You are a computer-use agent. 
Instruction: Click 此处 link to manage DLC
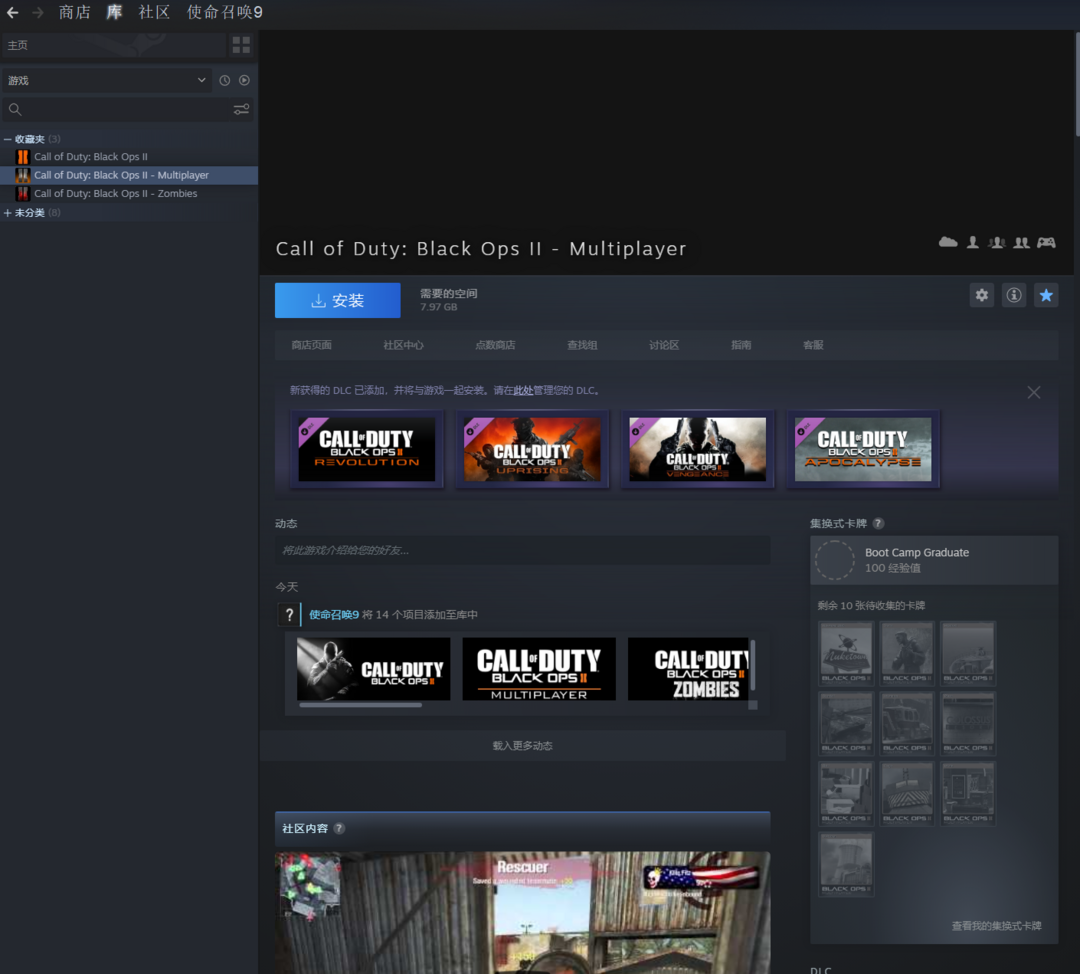[x=523, y=391]
